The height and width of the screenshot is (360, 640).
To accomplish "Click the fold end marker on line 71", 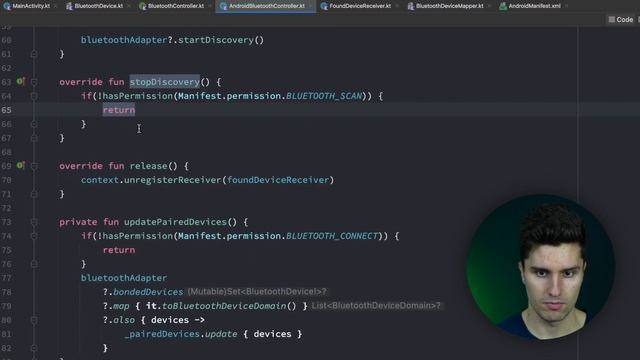I will coord(34,194).
